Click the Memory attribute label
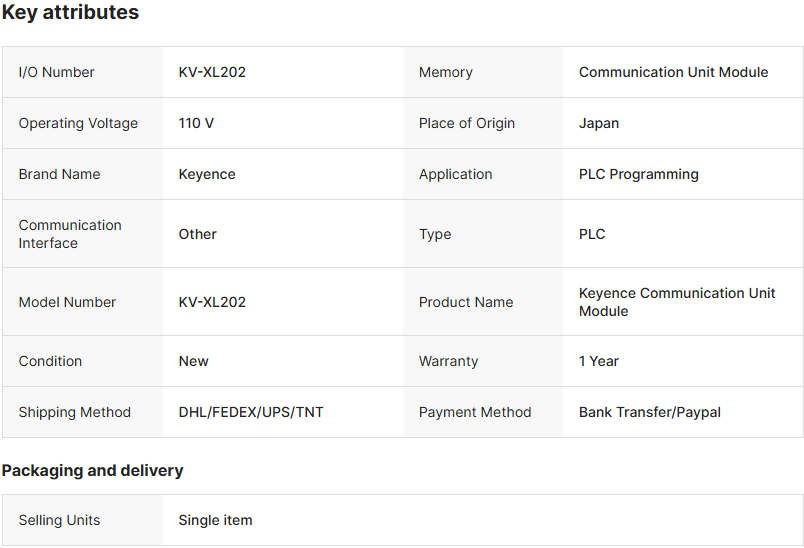This screenshot has height=548, width=804. (446, 72)
